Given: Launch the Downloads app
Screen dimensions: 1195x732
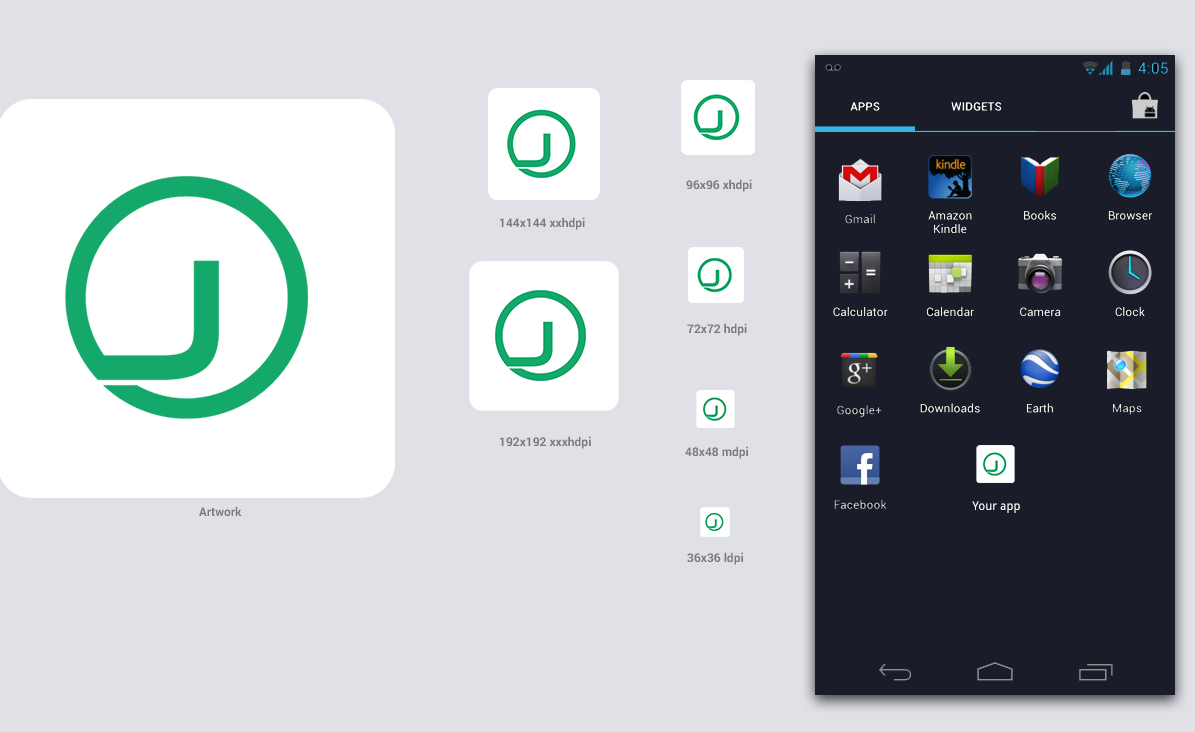Looking at the screenshot, I should point(950,369).
